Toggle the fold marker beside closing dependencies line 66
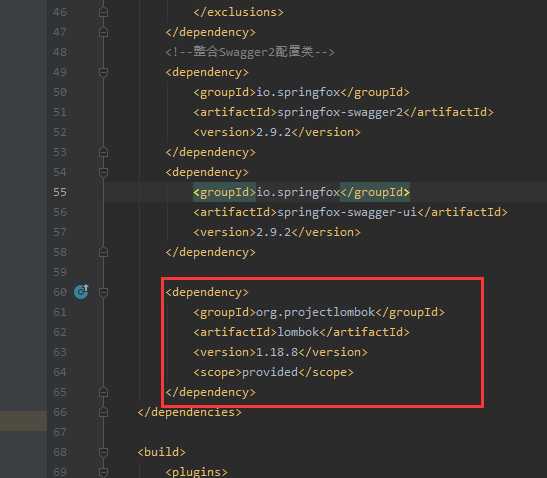This screenshot has width=547, height=478. point(103,412)
